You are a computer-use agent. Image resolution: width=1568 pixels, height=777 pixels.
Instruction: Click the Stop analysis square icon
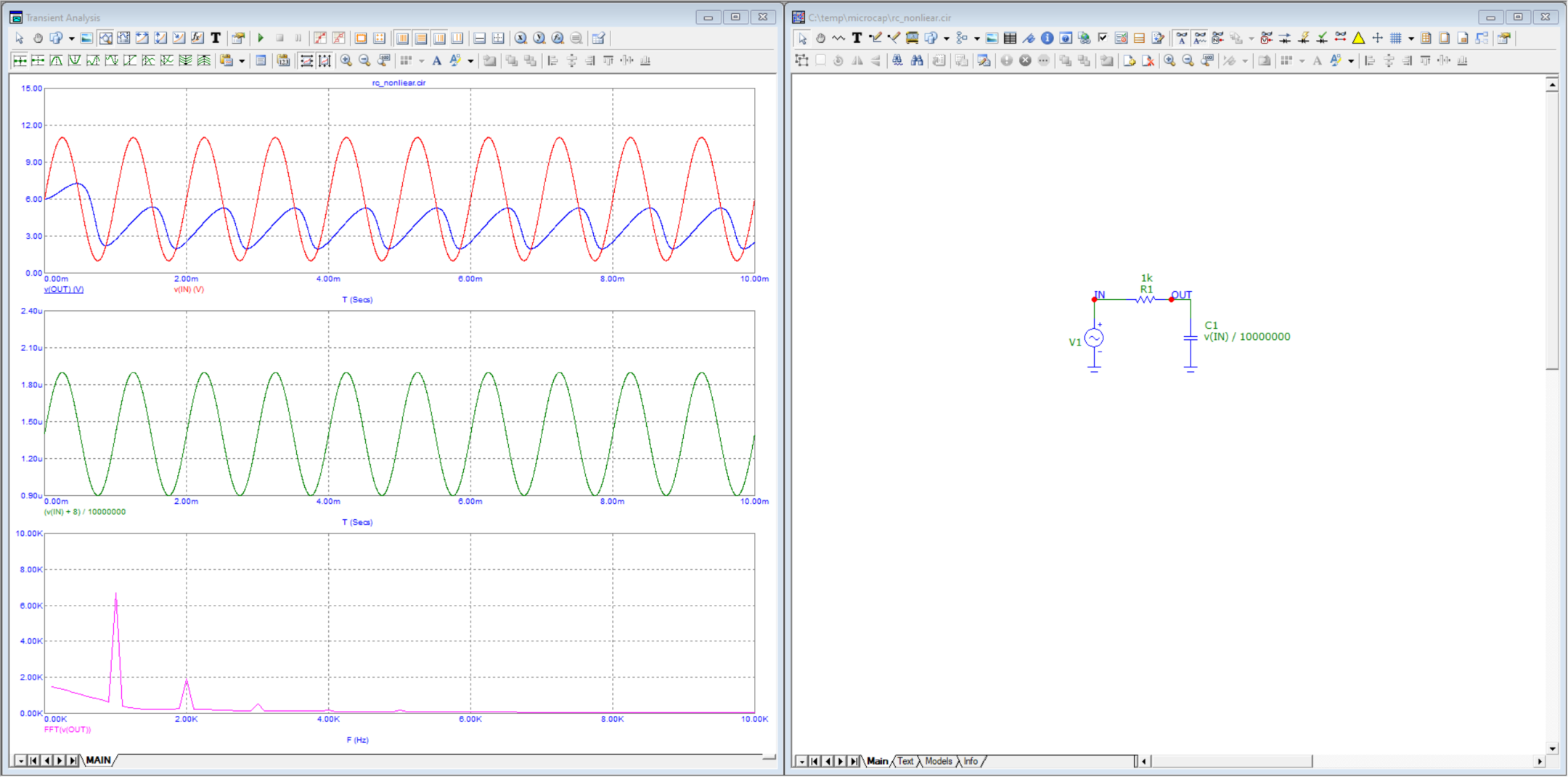(x=279, y=38)
